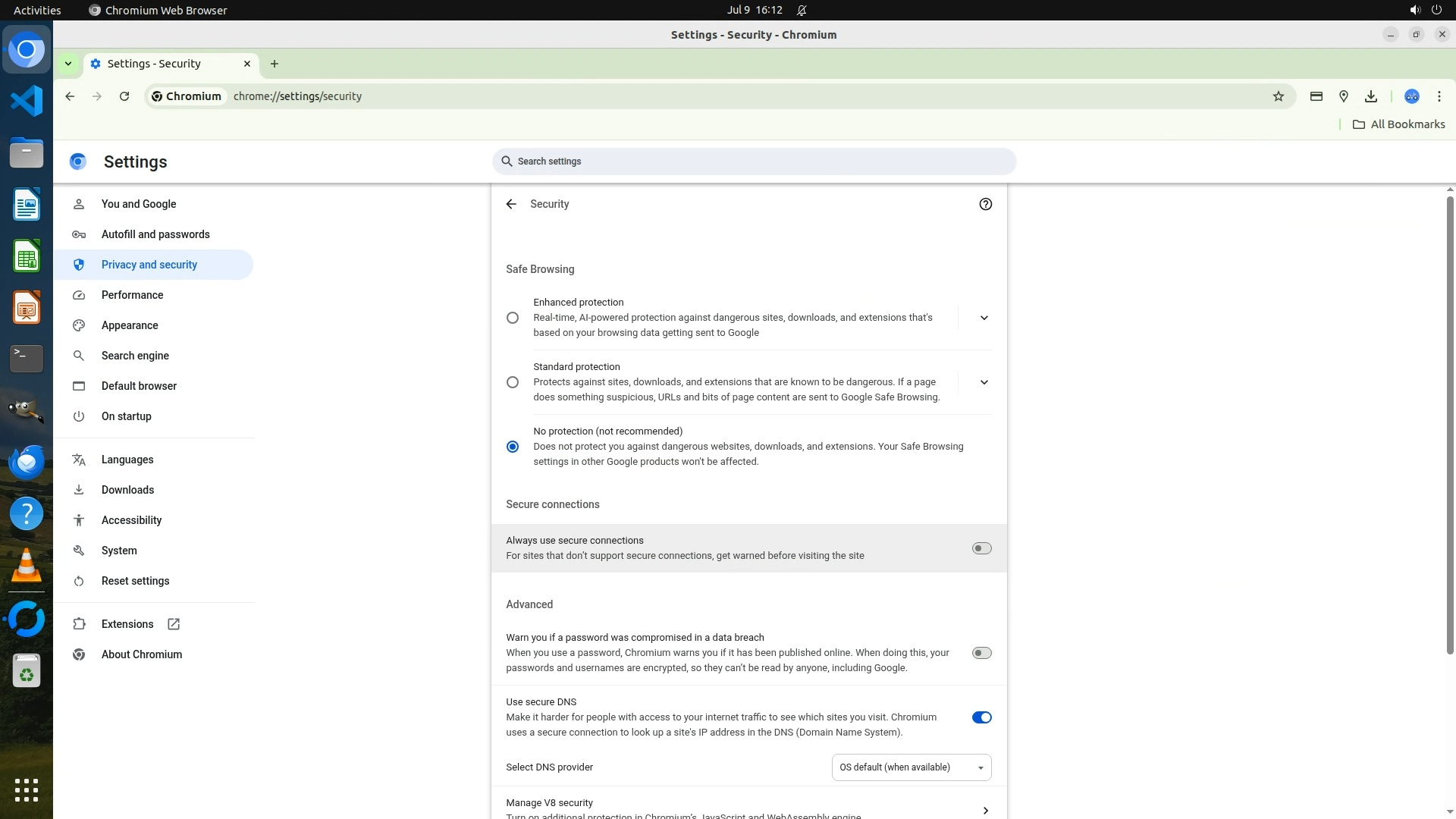Open the three-dot Chromium menu
Image resolution: width=1456 pixels, height=819 pixels.
pyautogui.click(x=1439, y=96)
